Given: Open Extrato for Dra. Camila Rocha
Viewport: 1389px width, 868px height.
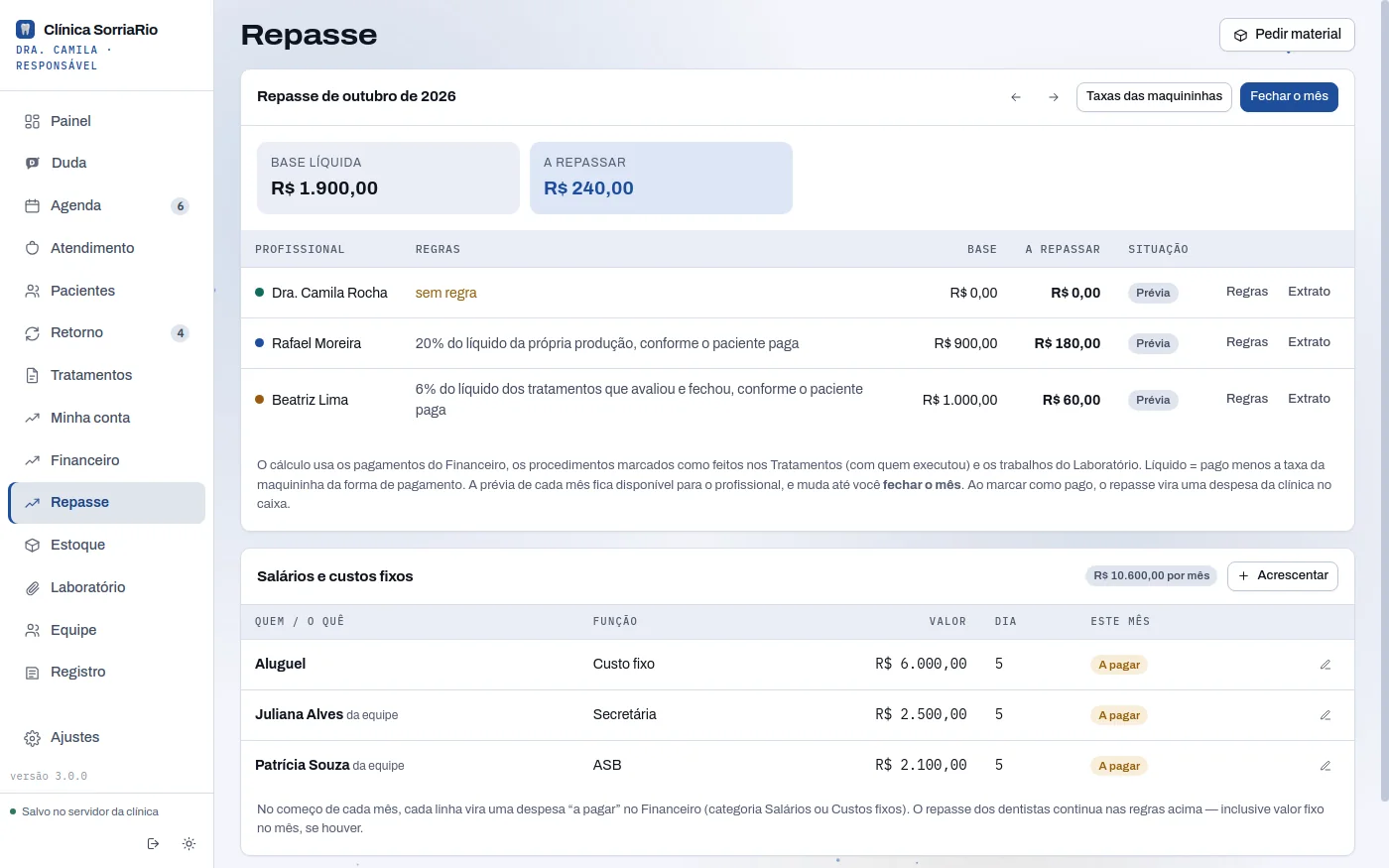Looking at the screenshot, I should click(1309, 292).
